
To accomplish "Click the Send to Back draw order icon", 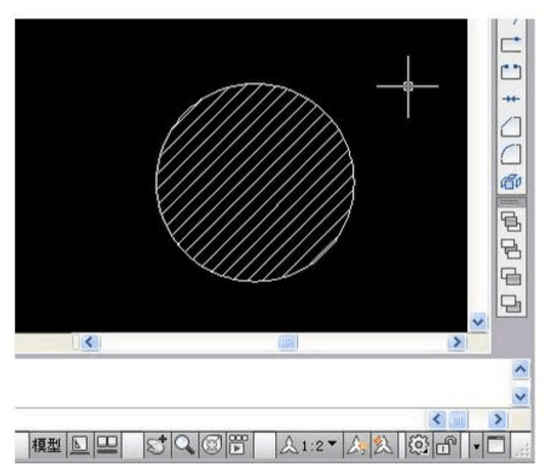I will coord(511,249).
